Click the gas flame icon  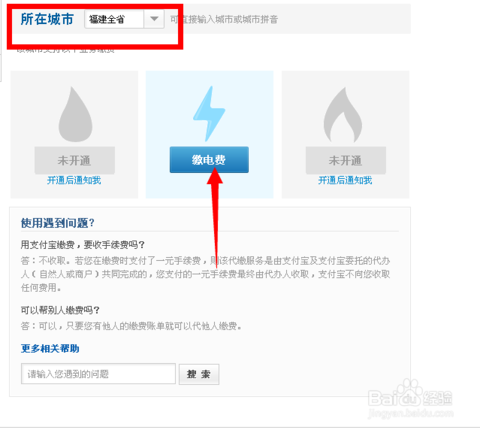343,115
